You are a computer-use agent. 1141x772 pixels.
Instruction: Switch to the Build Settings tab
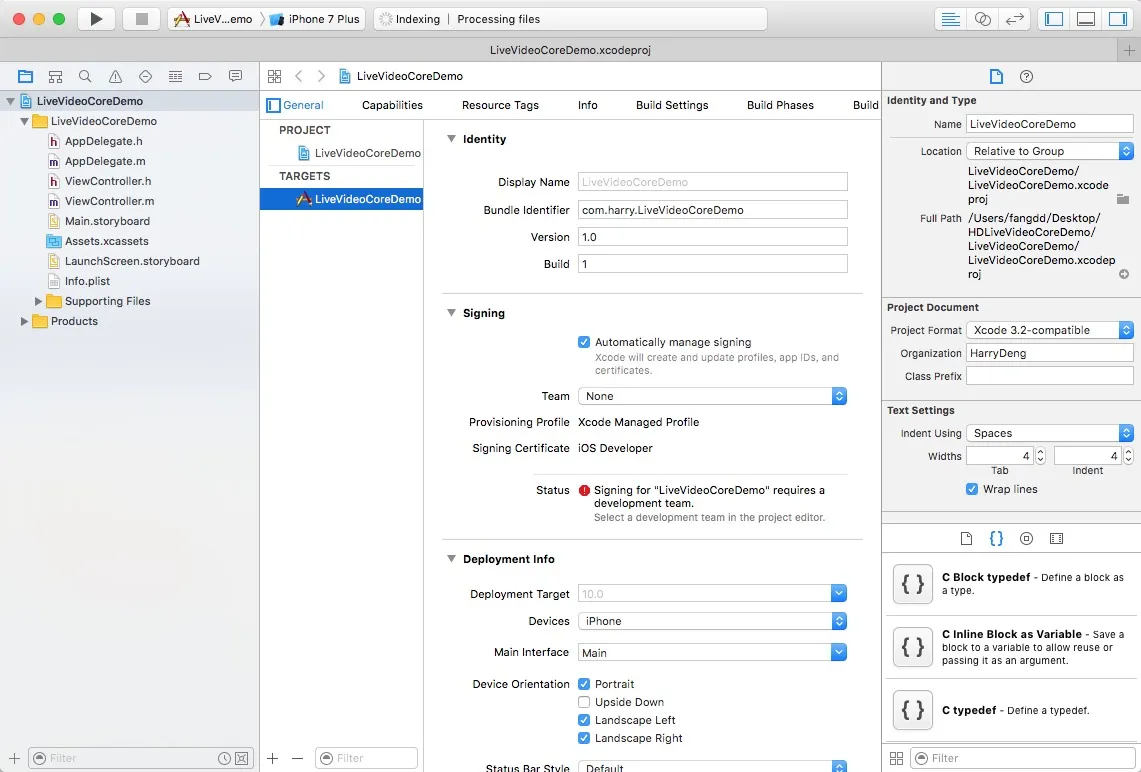click(x=672, y=106)
